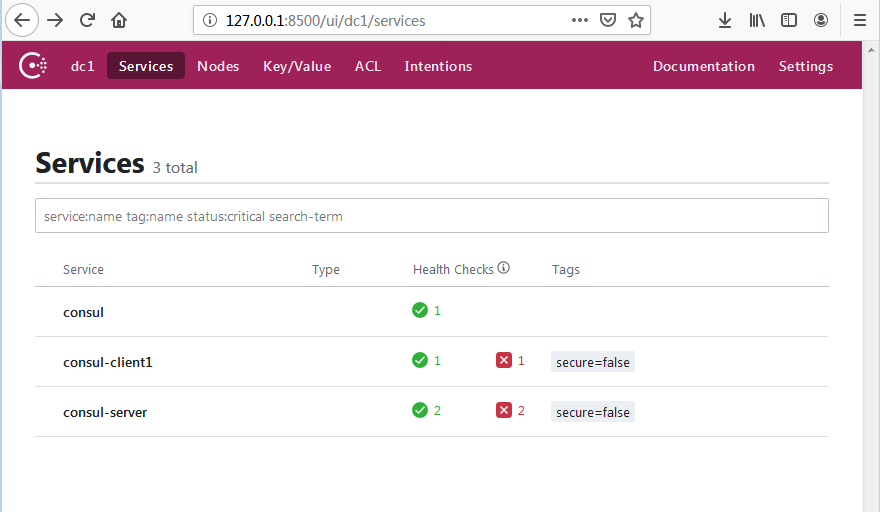Go forward with the browser forward arrow
Screen dimensions: 880x512
(55, 20)
